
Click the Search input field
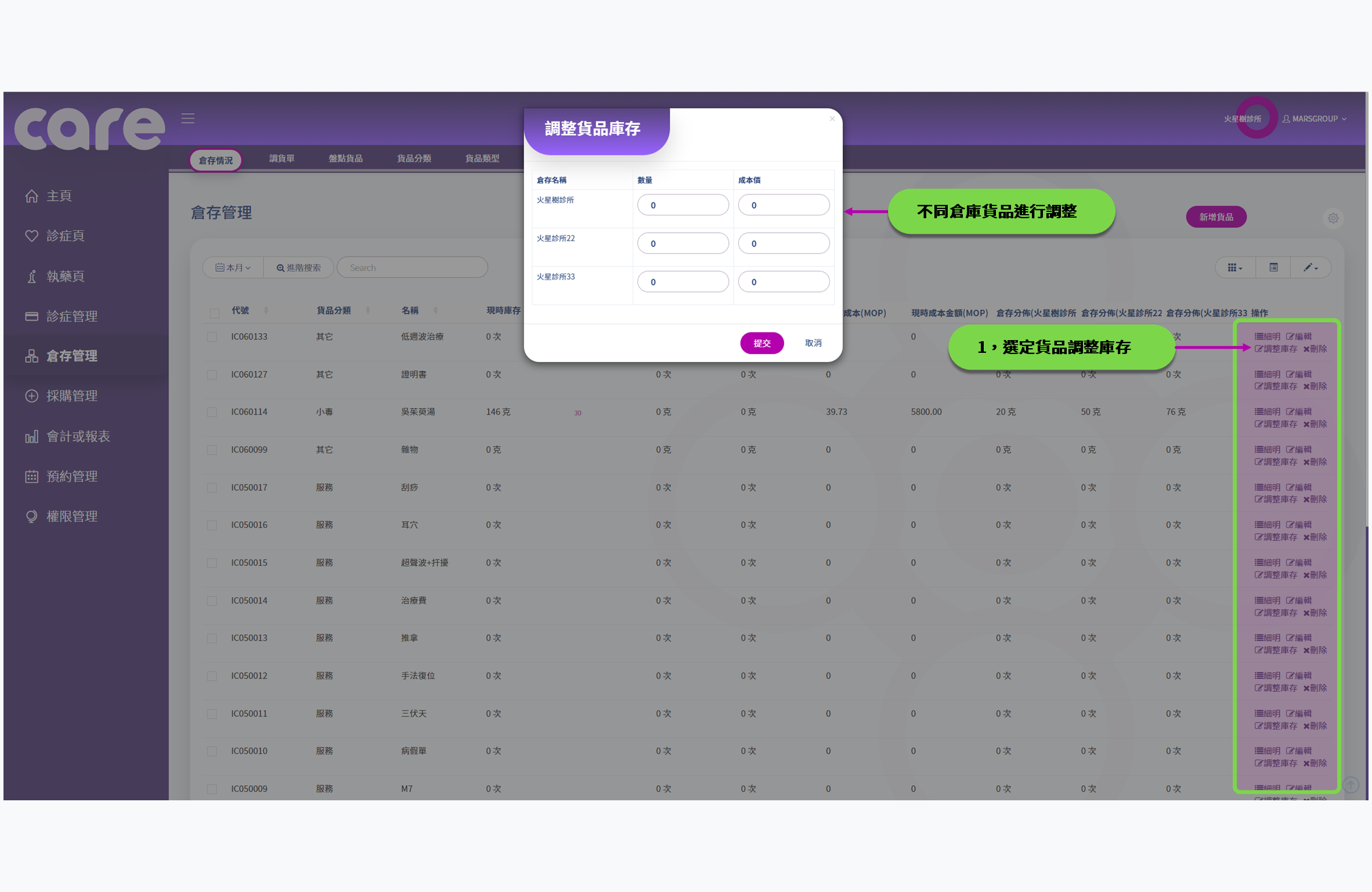(412, 268)
